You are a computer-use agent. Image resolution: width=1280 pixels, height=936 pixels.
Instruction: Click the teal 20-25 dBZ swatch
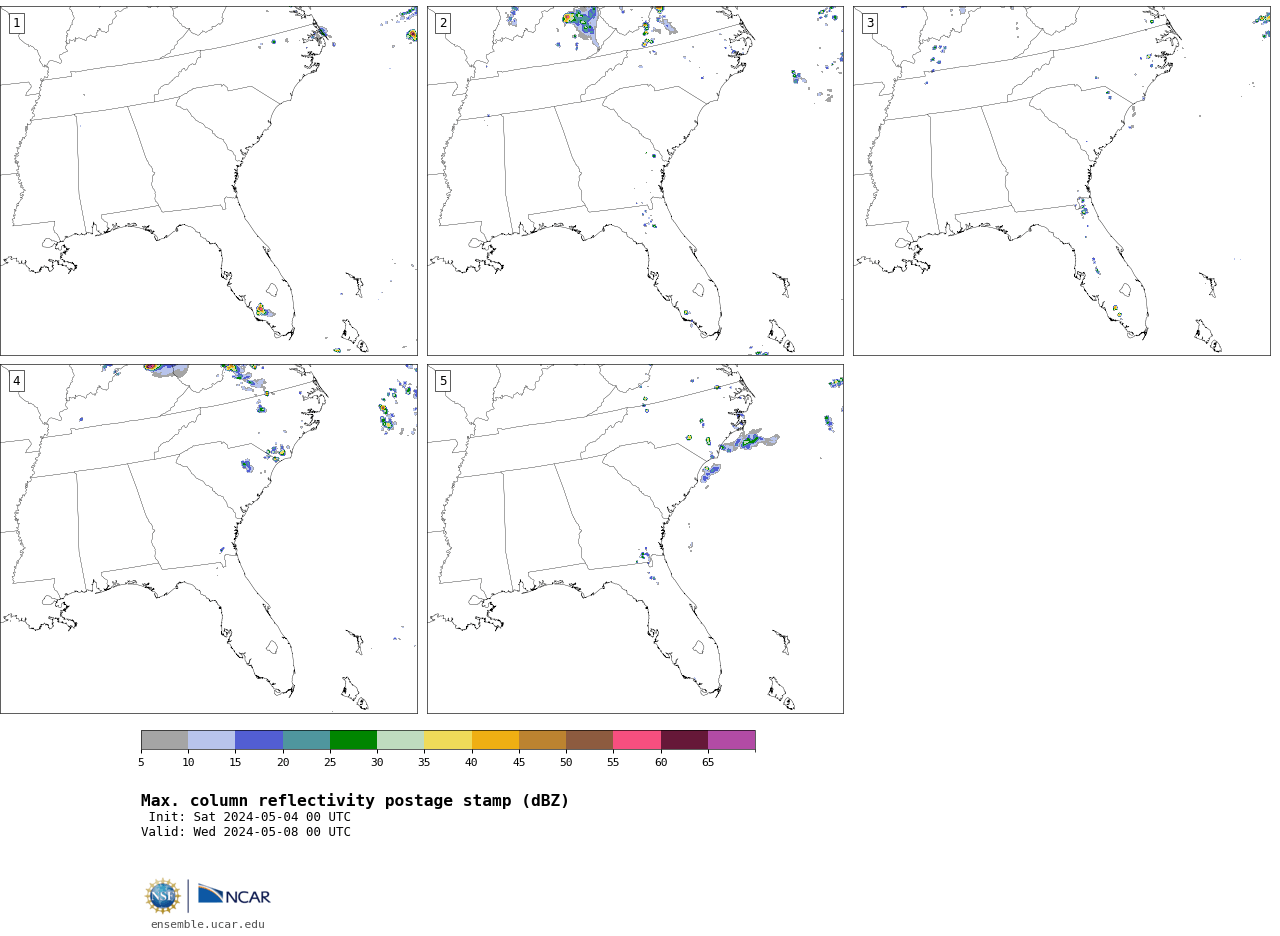306,740
